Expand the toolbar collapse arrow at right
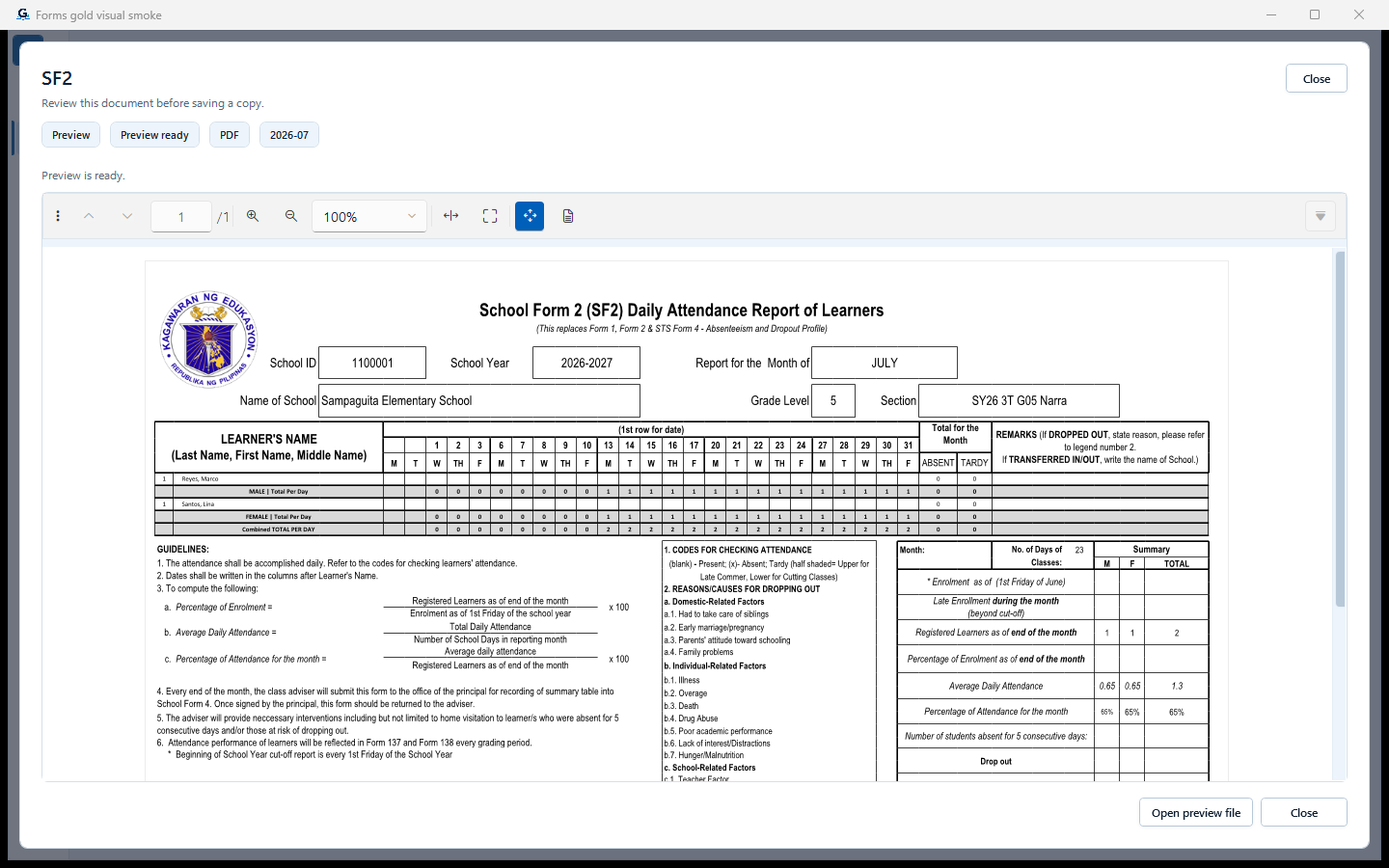 [x=1321, y=216]
